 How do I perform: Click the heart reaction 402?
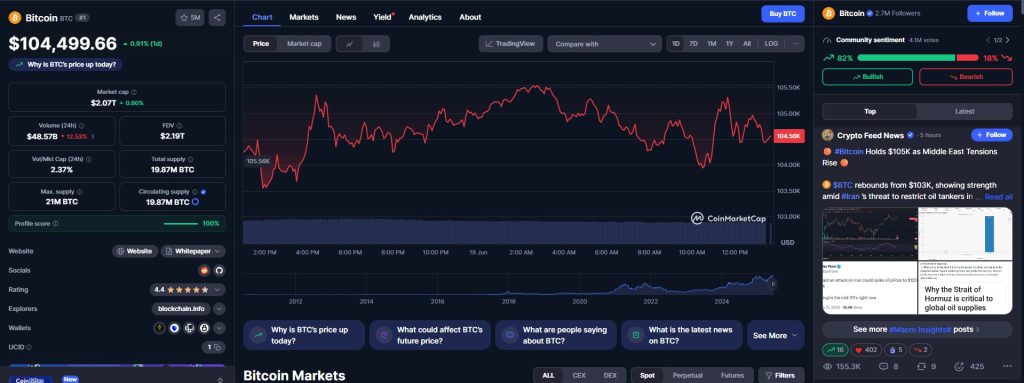click(867, 350)
